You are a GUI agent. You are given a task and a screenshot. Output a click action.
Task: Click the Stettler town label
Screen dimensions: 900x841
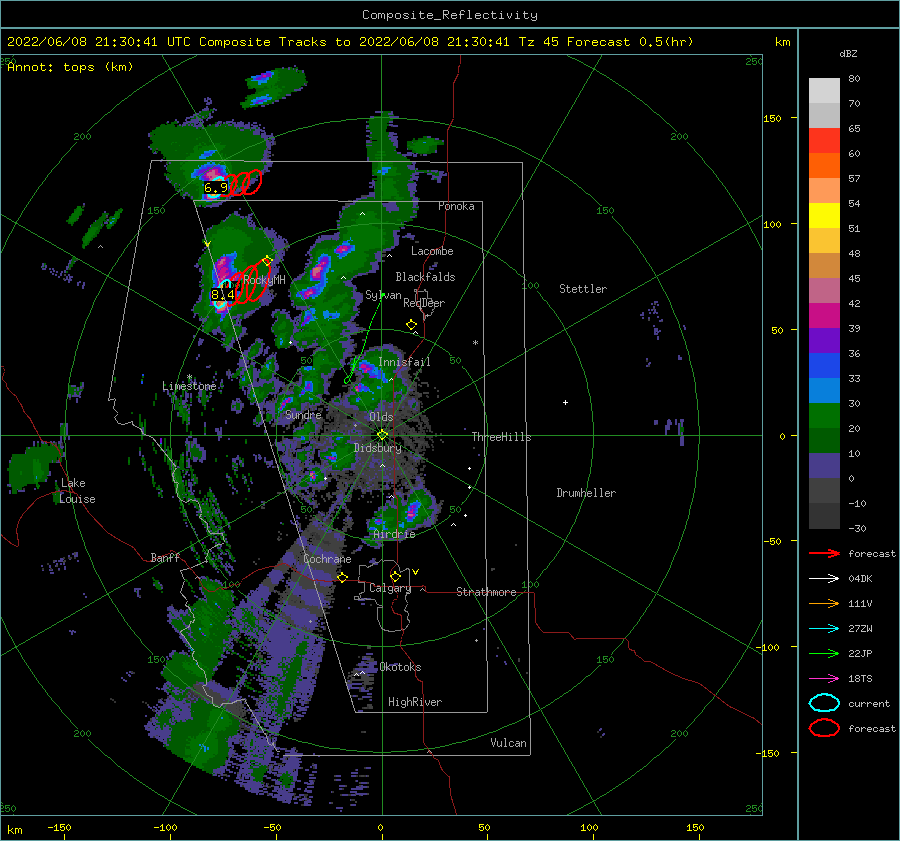(x=583, y=289)
